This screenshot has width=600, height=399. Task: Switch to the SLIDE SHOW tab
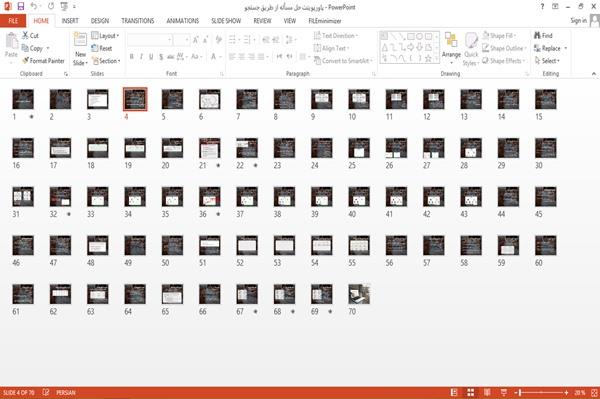click(x=226, y=21)
